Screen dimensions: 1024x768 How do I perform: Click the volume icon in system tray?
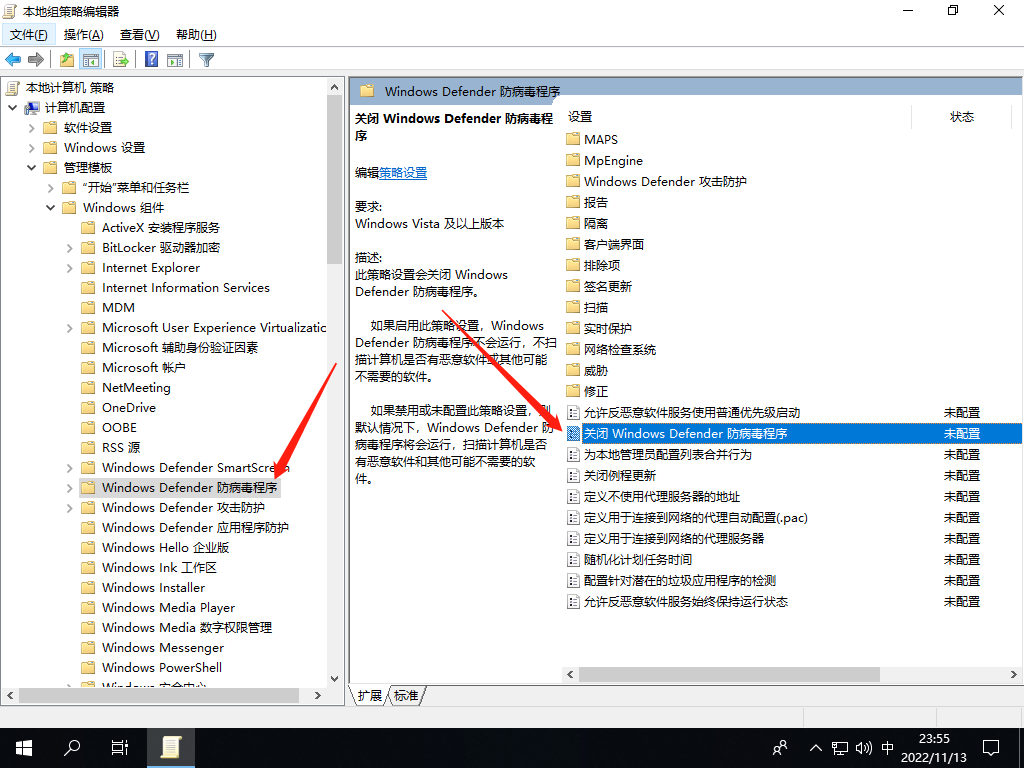tap(863, 748)
